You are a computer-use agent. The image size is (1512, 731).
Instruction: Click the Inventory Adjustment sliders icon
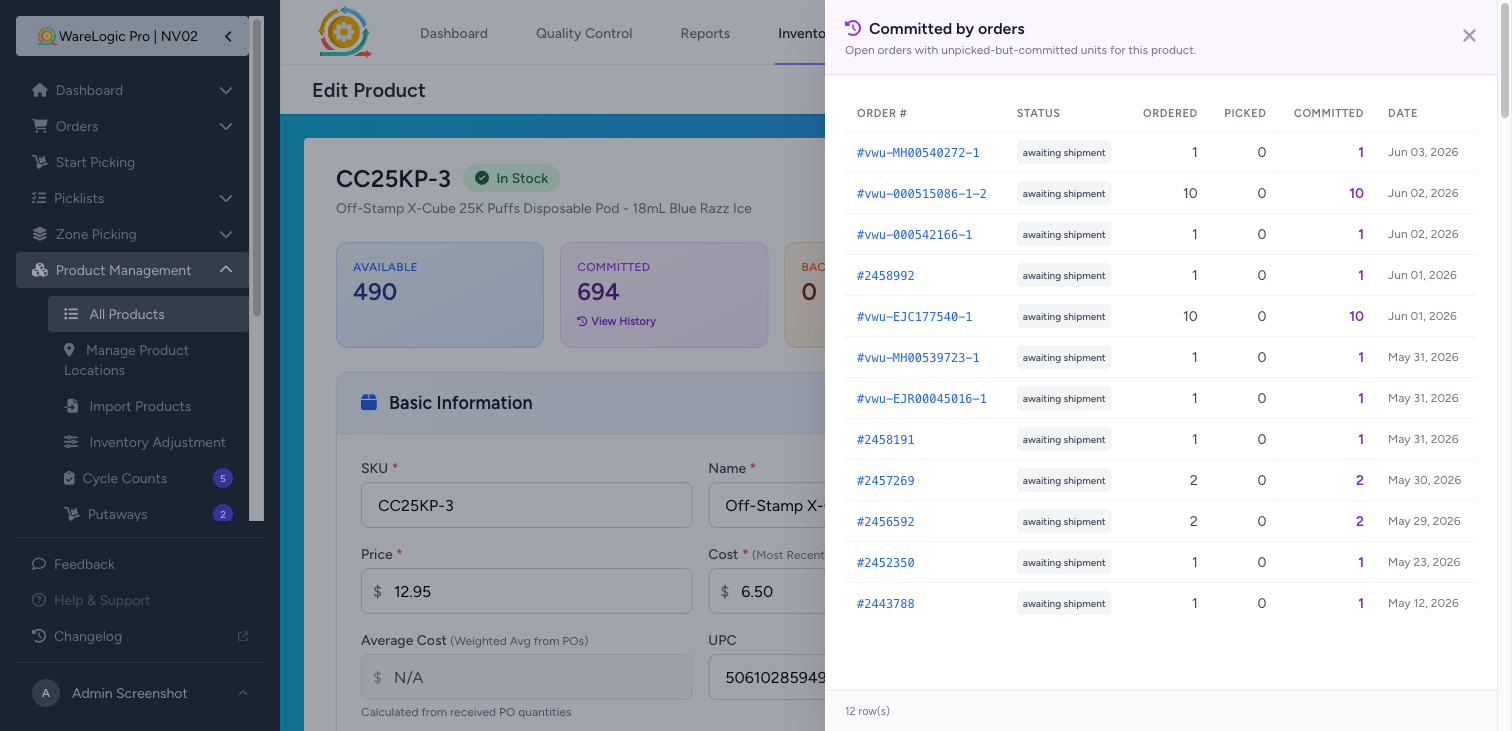tap(71, 442)
